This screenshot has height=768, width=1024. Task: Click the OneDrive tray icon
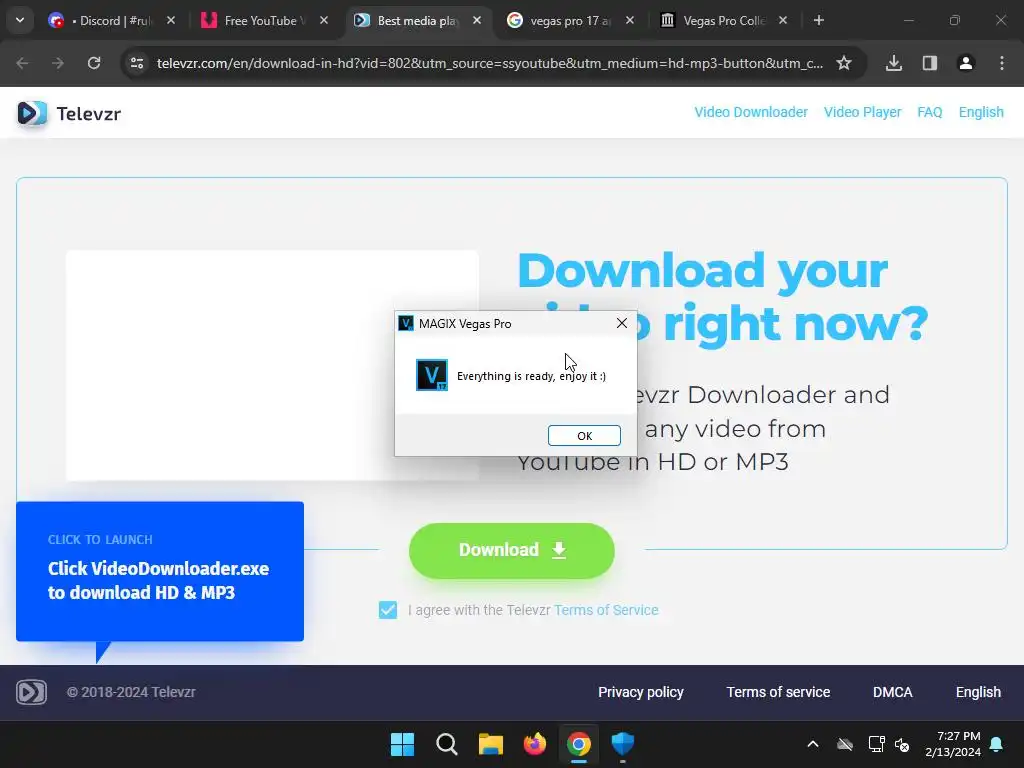click(845, 744)
